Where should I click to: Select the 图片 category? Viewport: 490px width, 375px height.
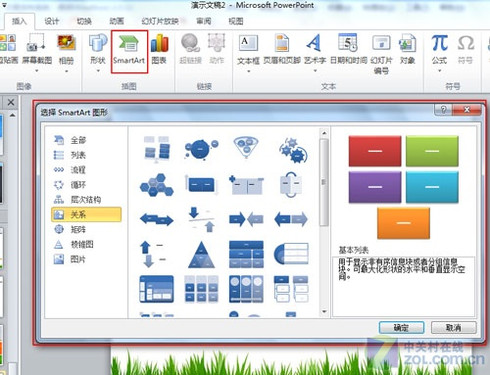(x=86, y=259)
